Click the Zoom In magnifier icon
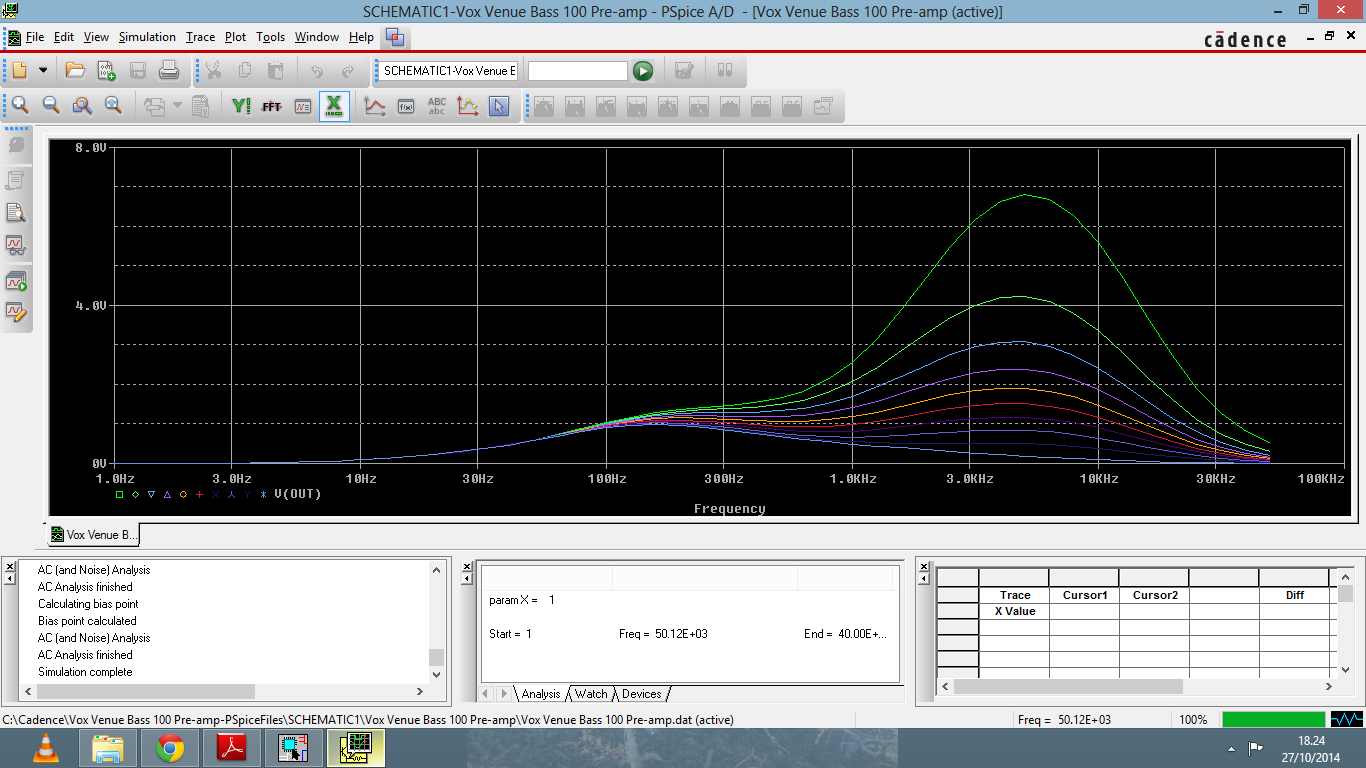 click(20, 106)
